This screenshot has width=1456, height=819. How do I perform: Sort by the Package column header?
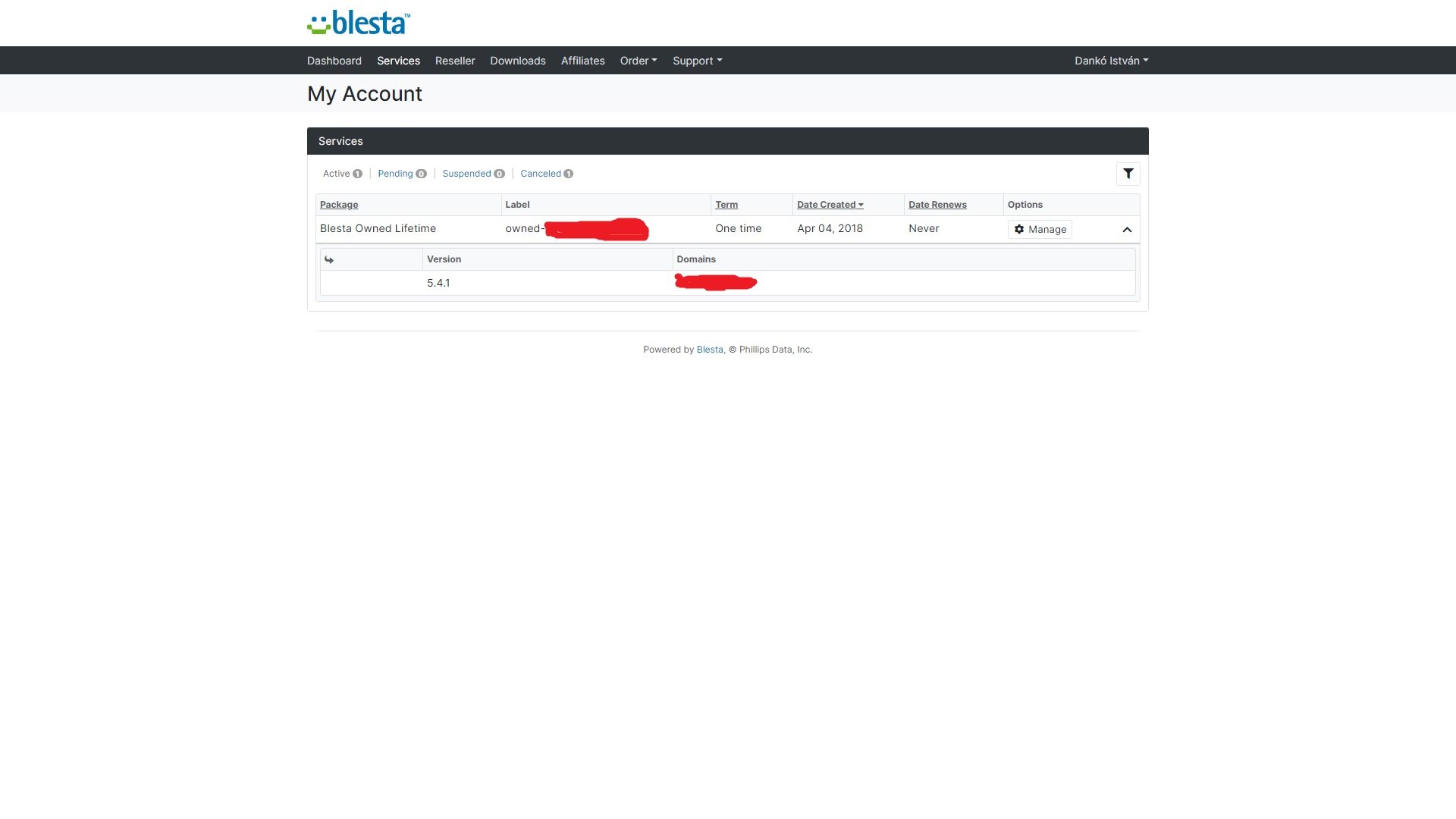click(339, 205)
